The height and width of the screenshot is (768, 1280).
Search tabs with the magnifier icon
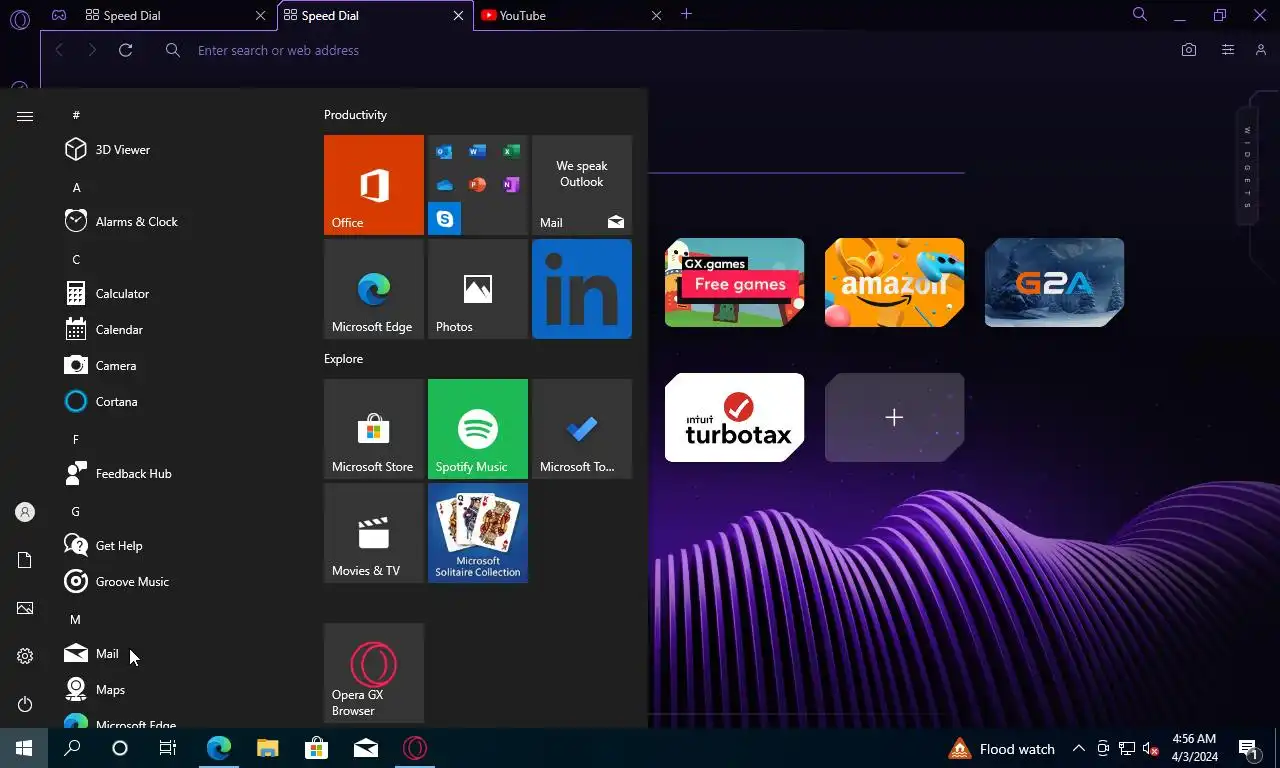(1140, 14)
